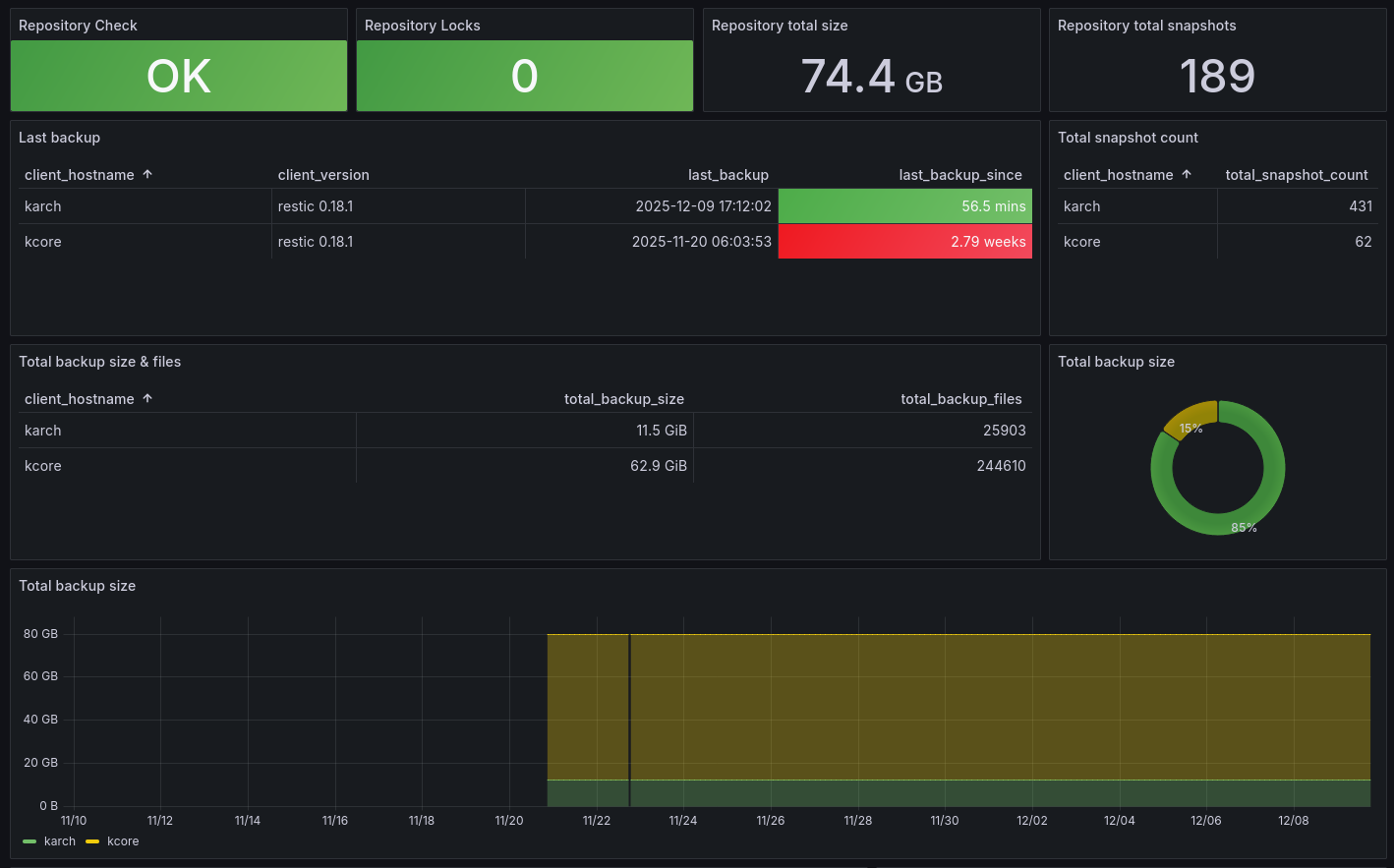
Task: Click the yellow kcore legend color marker
Action: click(93, 841)
